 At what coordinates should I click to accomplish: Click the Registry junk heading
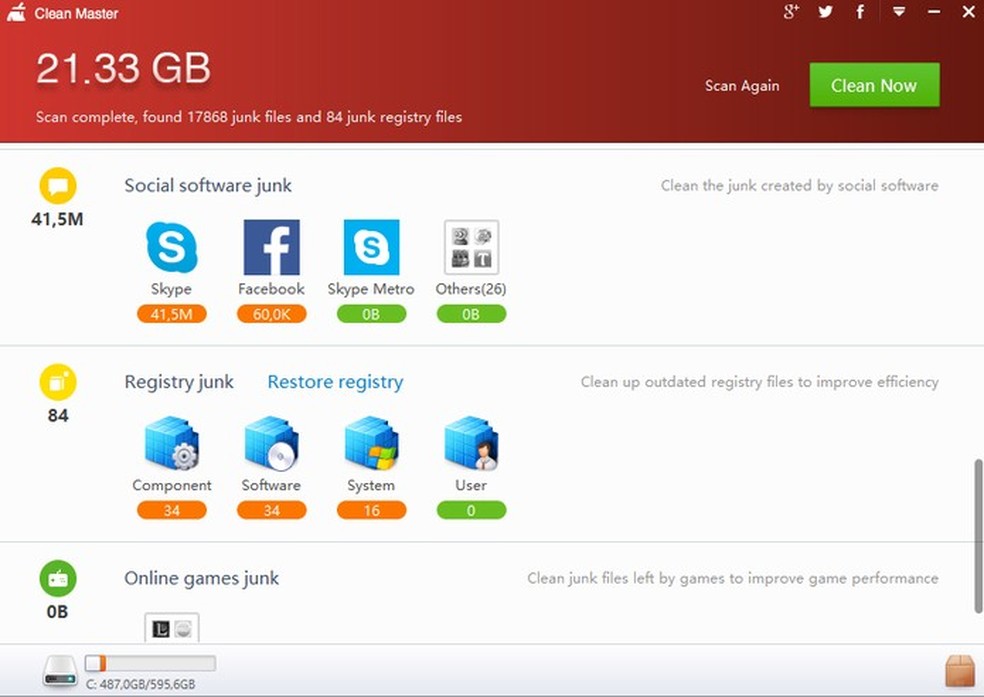(x=179, y=382)
